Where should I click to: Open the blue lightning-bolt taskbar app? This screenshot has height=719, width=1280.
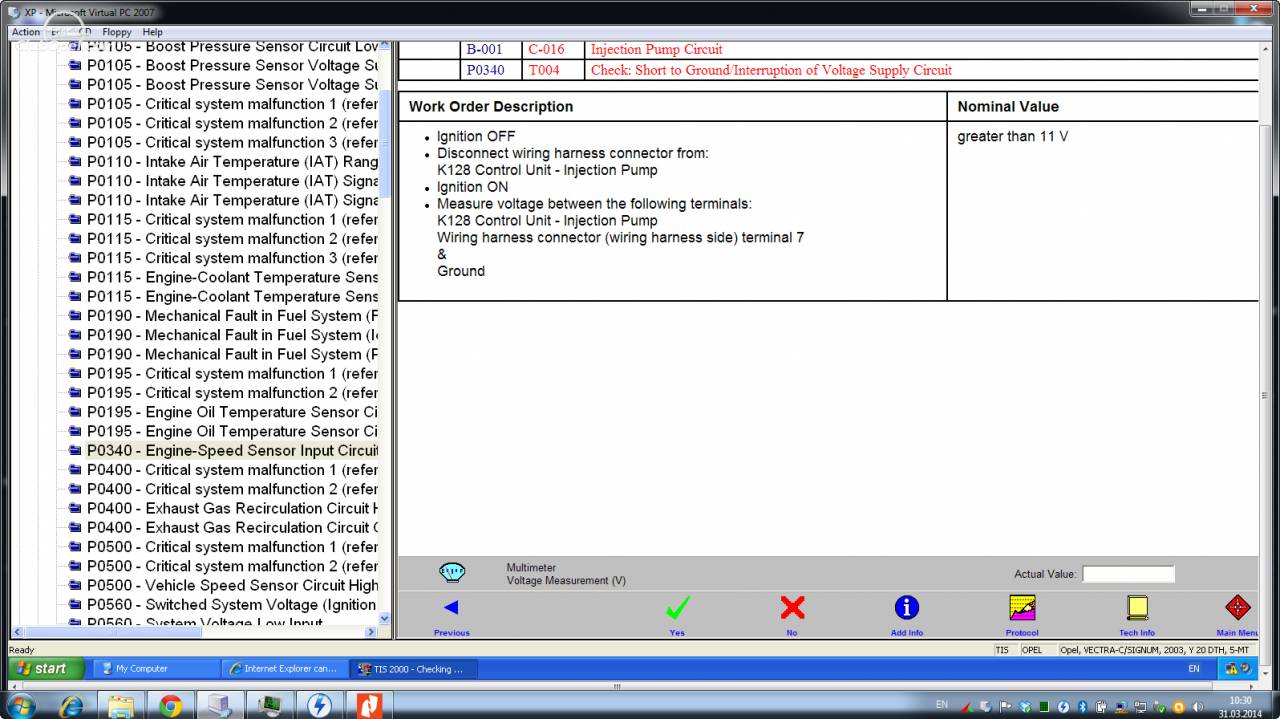(x=319, y=706)
